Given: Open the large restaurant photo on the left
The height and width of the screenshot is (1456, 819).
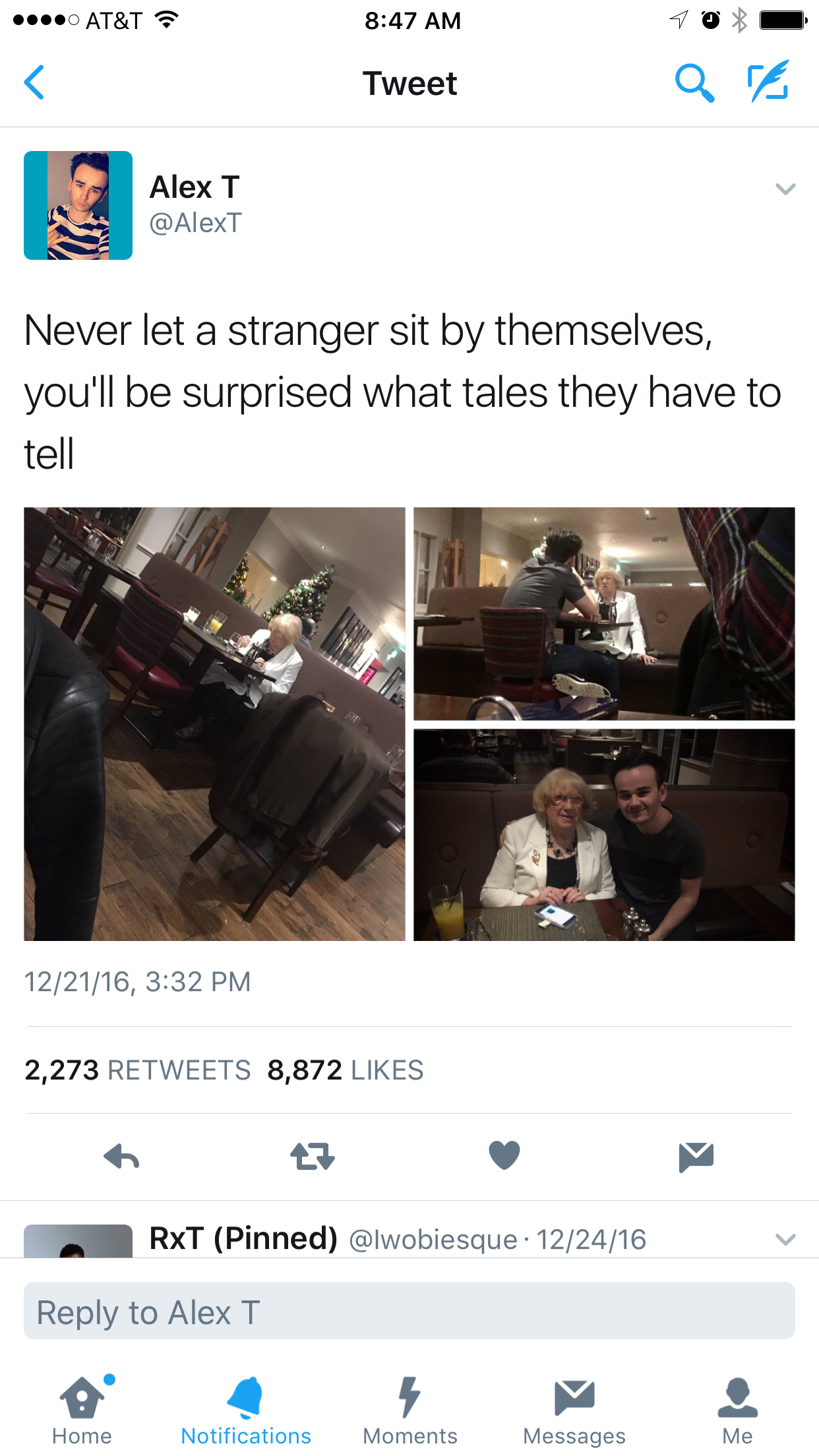Looking at the screenshot, I should click(x=214, y=724).
